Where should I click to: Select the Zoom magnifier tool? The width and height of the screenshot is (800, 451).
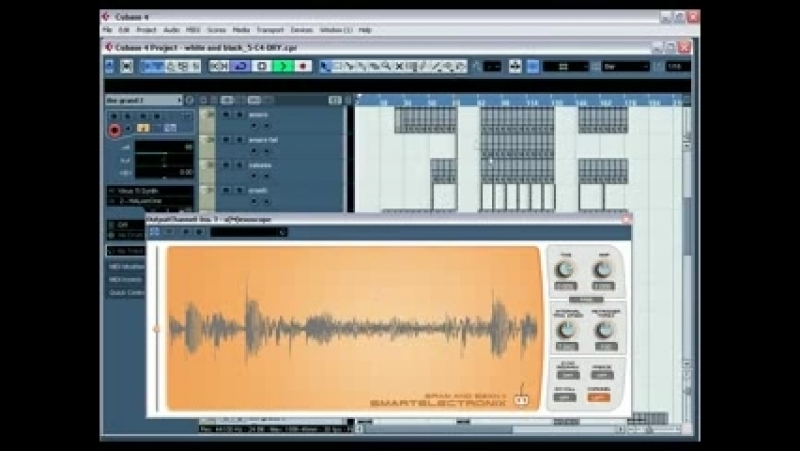pyautogui.click(x=386, y=66)
